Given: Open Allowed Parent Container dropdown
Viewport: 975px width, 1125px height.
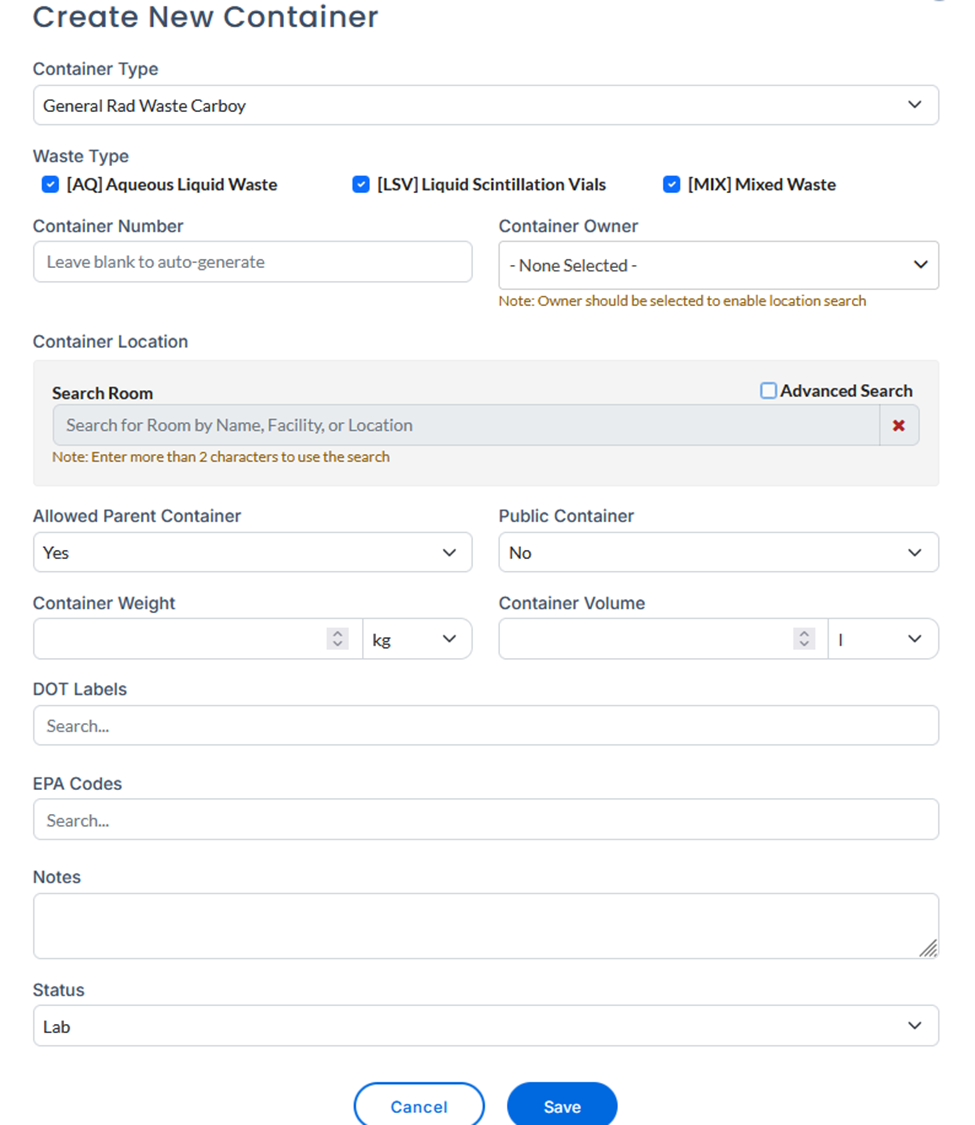Looking at the screenshot, I should click(x=253, y=552).
